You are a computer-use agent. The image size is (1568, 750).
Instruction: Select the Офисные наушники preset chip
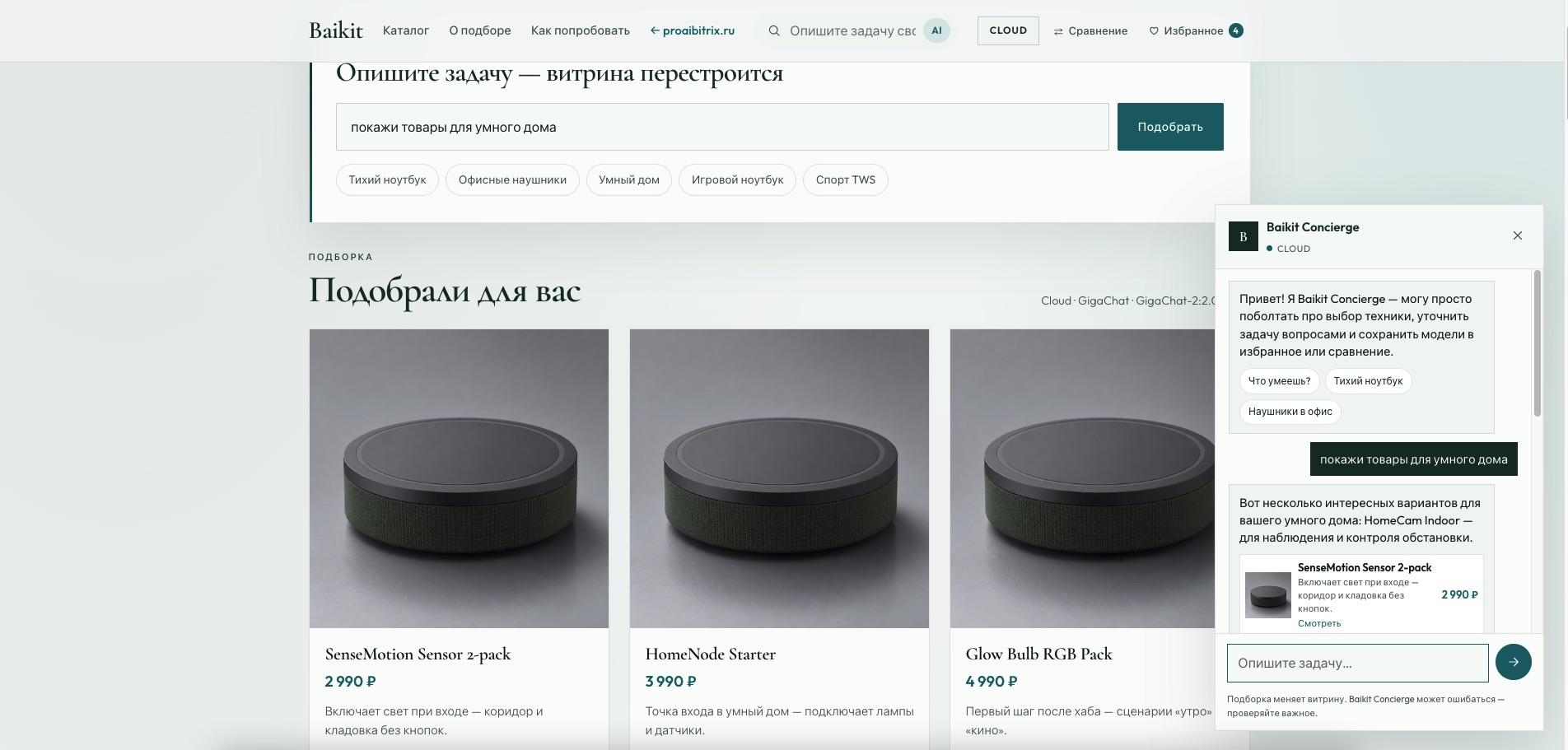coord(512,179)
